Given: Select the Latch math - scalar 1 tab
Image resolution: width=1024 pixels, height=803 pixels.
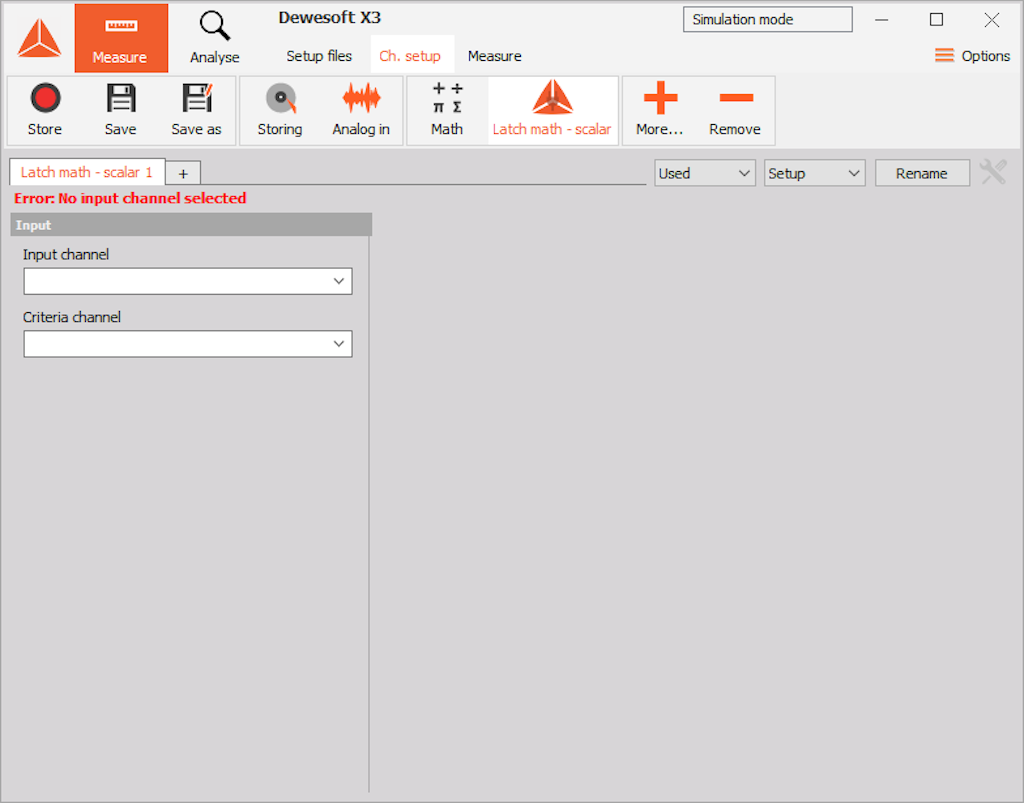Looking at the screenshot, I should [87, 172].
